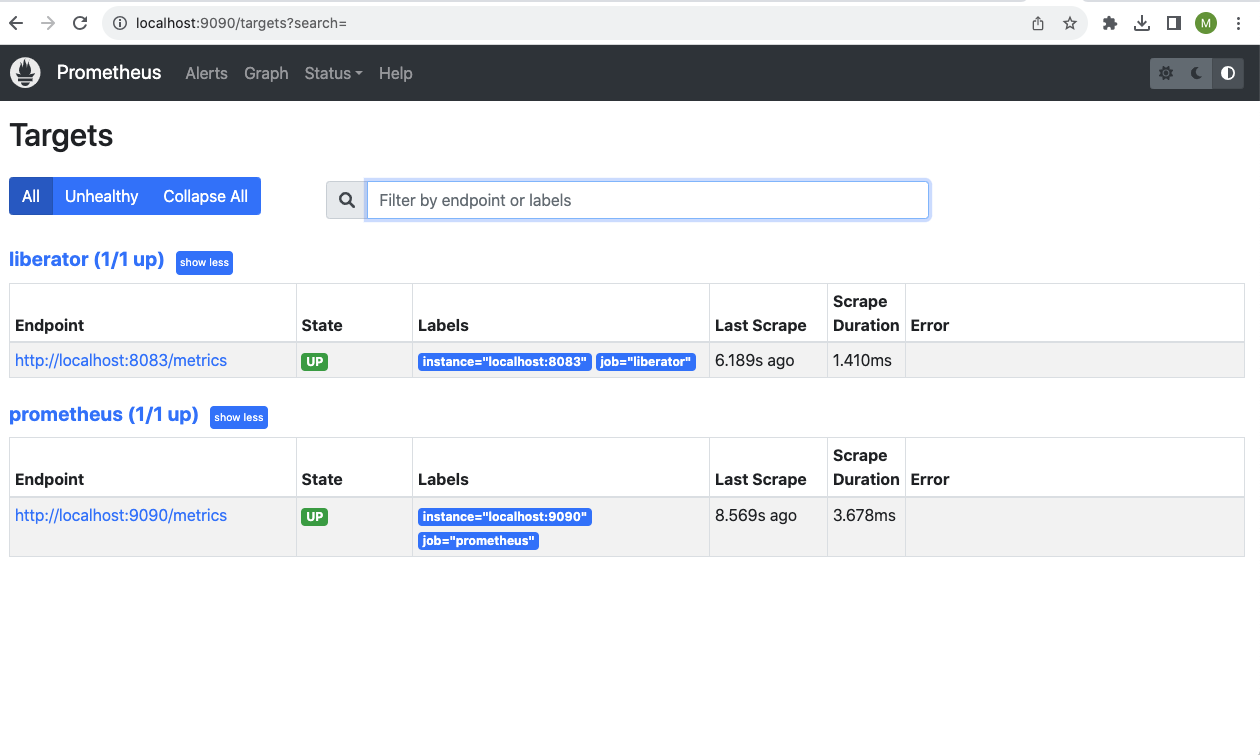Select browser-preferred theme half-circle icon
Viewport: 1260px width, 755px height.
1227,73
